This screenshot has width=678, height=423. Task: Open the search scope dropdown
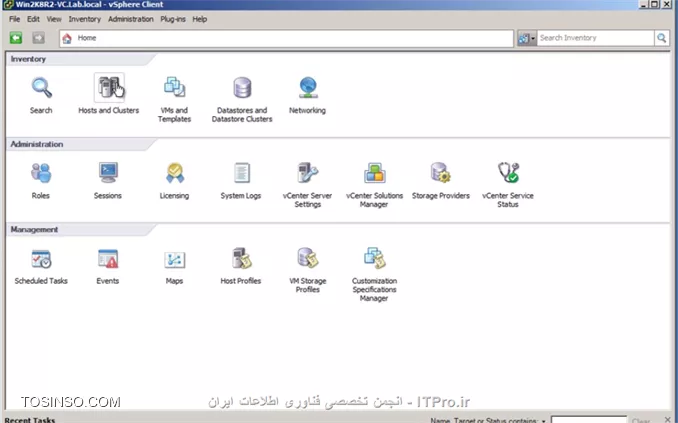click(527, 38)
